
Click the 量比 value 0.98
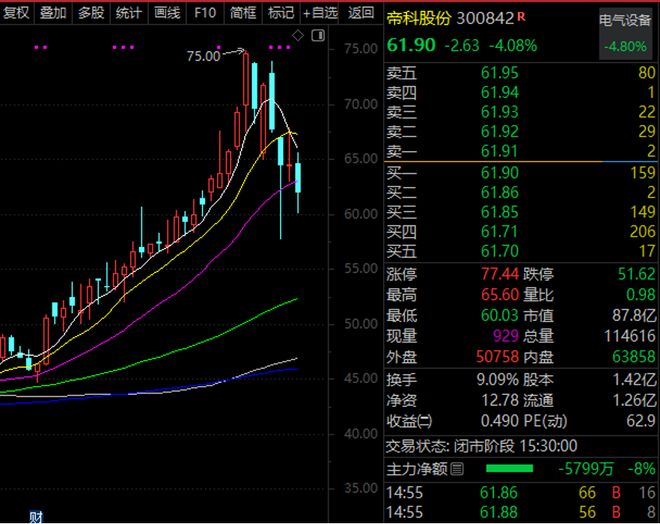tap(641, 294)
